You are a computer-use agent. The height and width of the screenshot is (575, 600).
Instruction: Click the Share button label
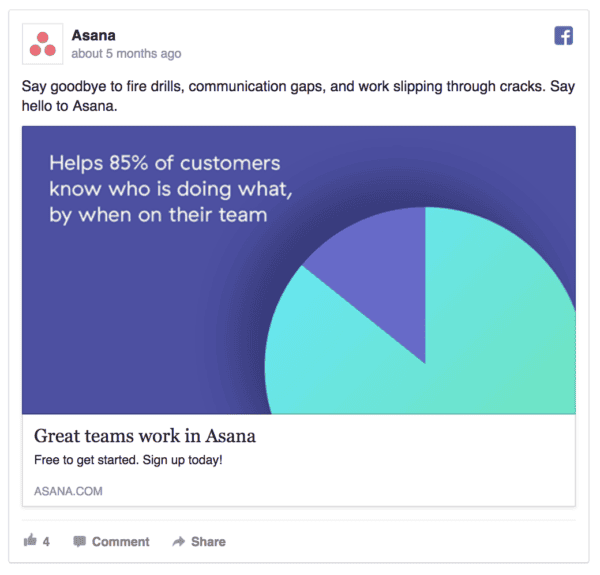[x=208, y=541]
